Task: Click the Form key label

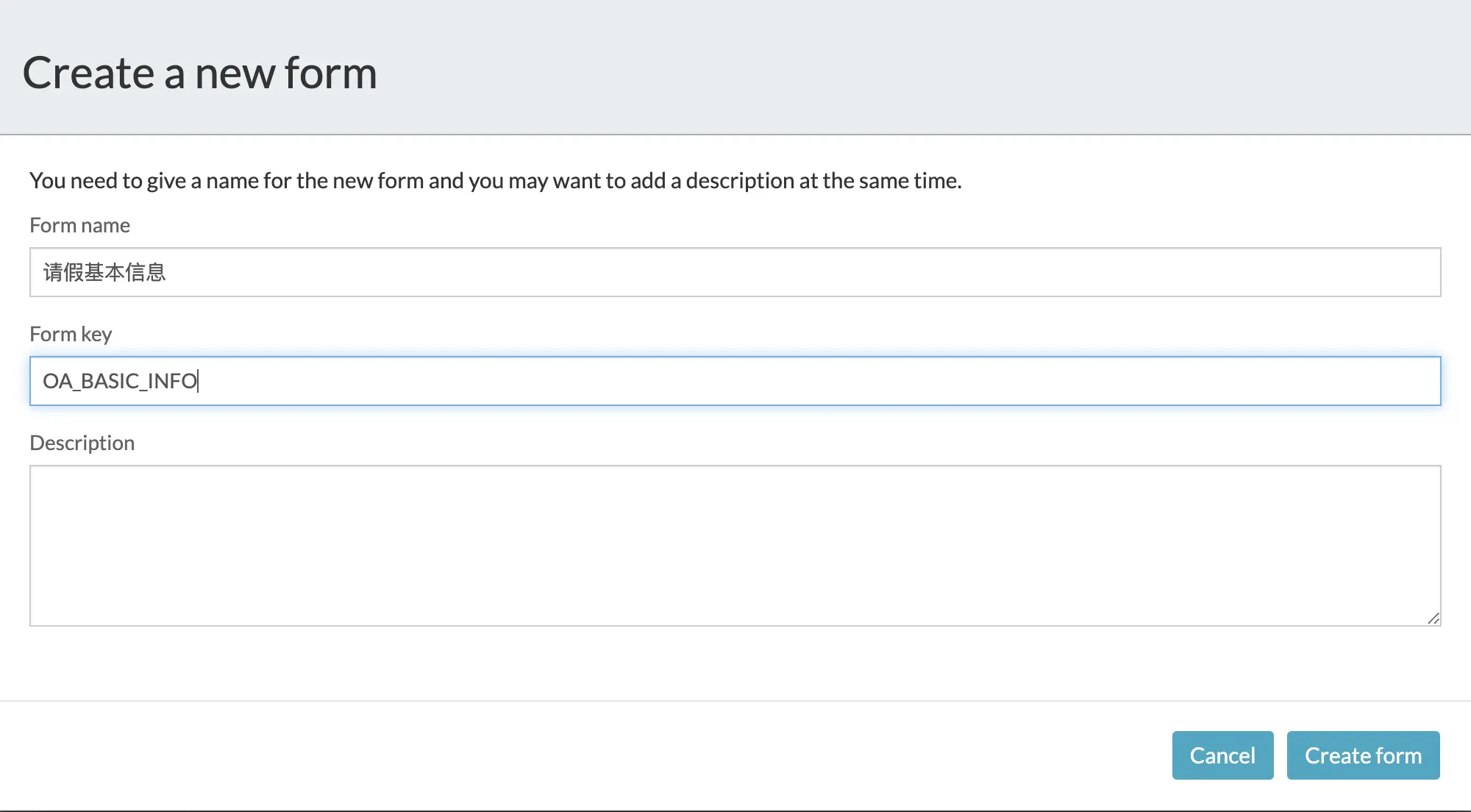Action: (71, 334)
